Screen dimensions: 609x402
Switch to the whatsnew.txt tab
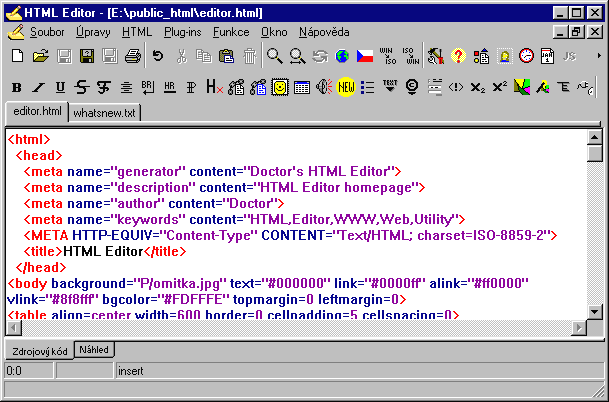pyautogui.click(x=104, y=113)
